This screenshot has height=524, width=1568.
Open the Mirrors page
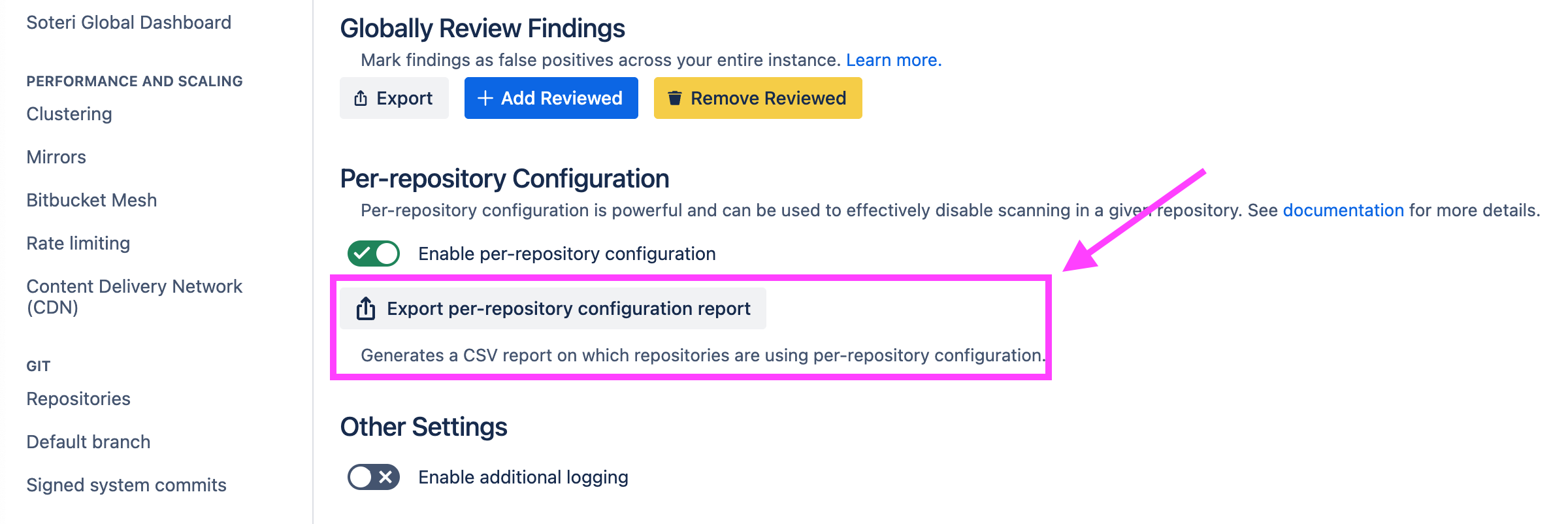(56, 157)
